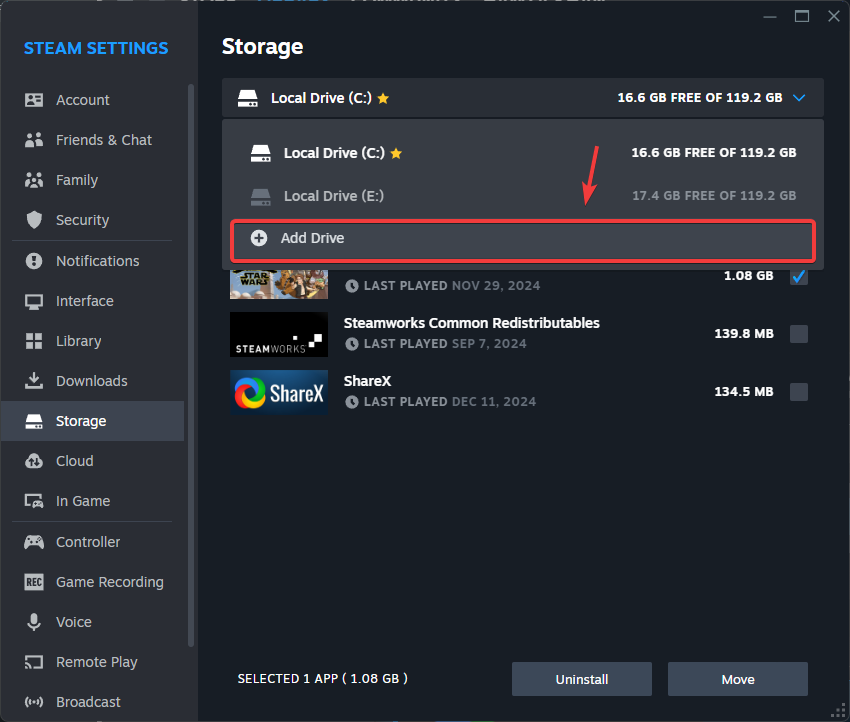
Task: Click the Broadcast settings icon
Action: 33,702
